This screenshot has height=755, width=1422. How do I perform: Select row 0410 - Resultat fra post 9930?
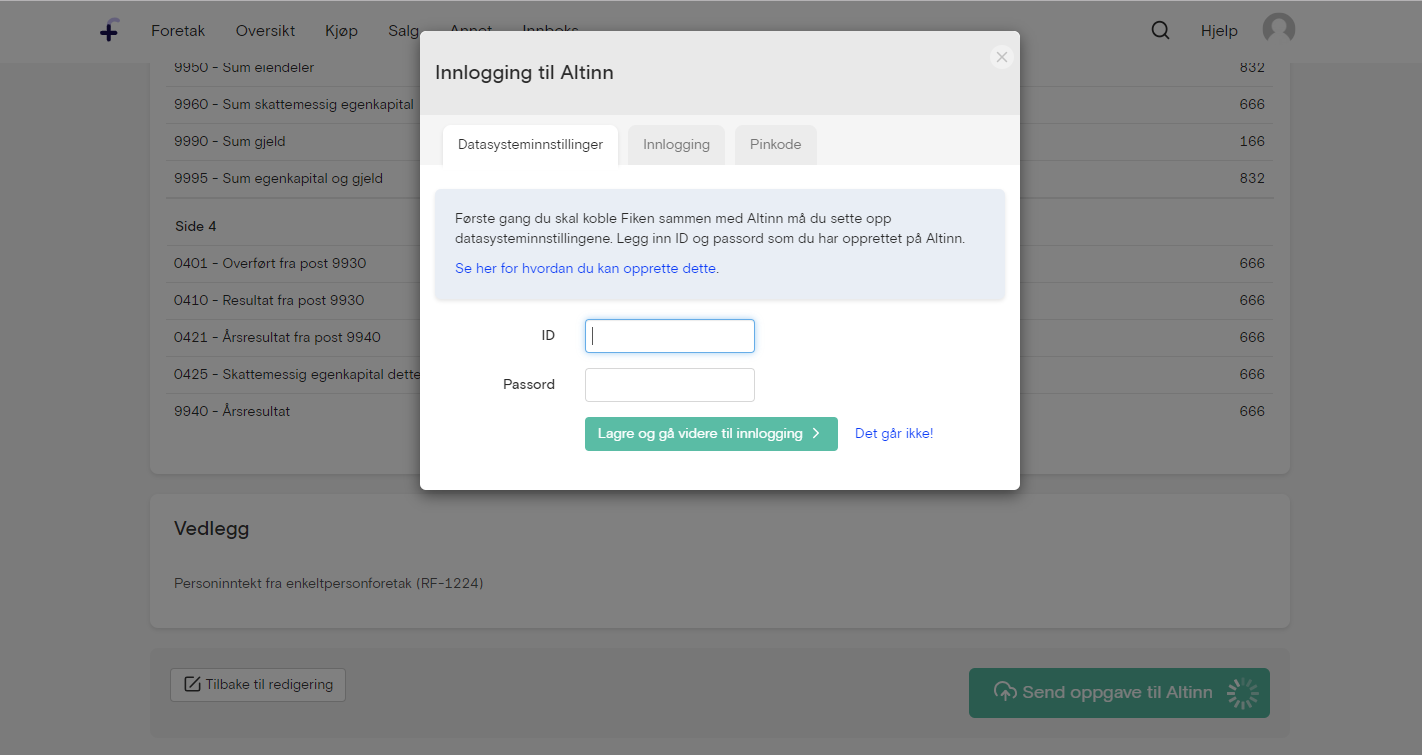(719, 301)
